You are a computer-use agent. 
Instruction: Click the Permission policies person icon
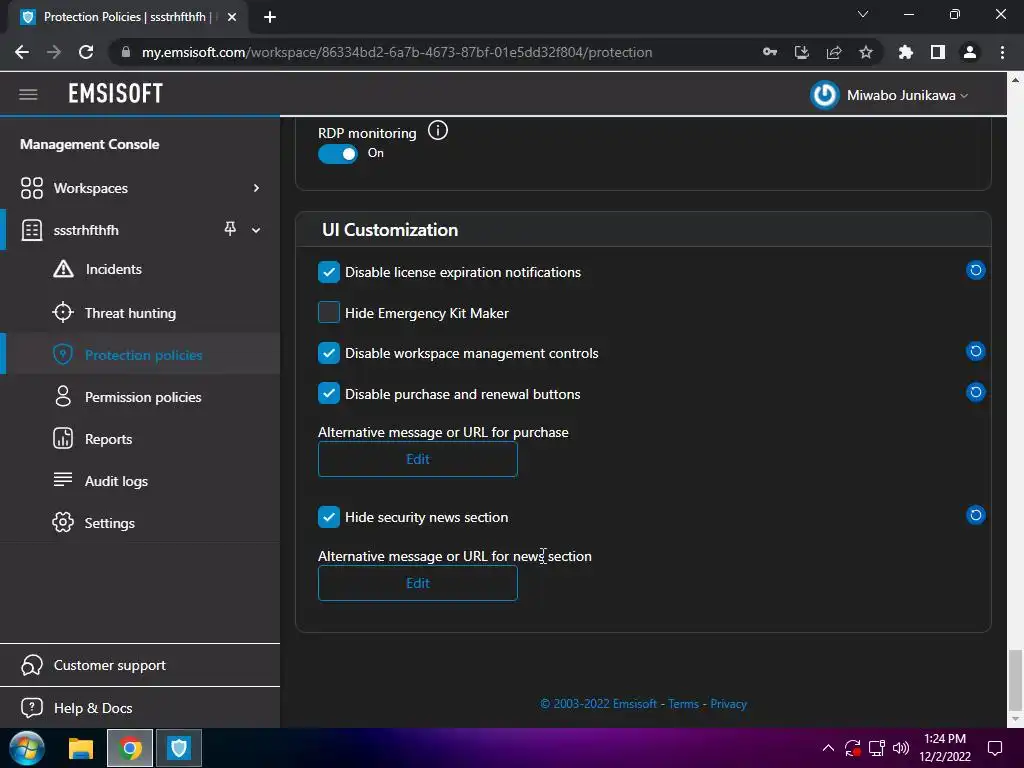coord(63,396)
